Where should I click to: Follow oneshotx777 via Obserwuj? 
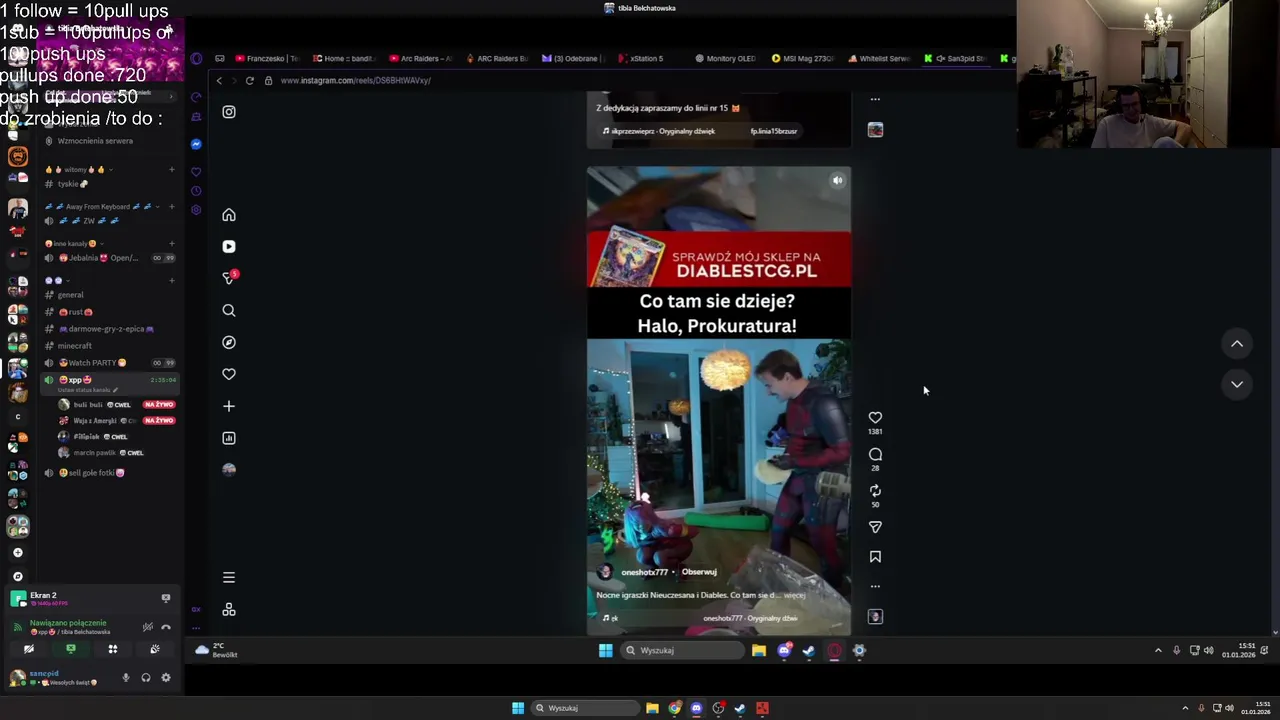[699, 572]
